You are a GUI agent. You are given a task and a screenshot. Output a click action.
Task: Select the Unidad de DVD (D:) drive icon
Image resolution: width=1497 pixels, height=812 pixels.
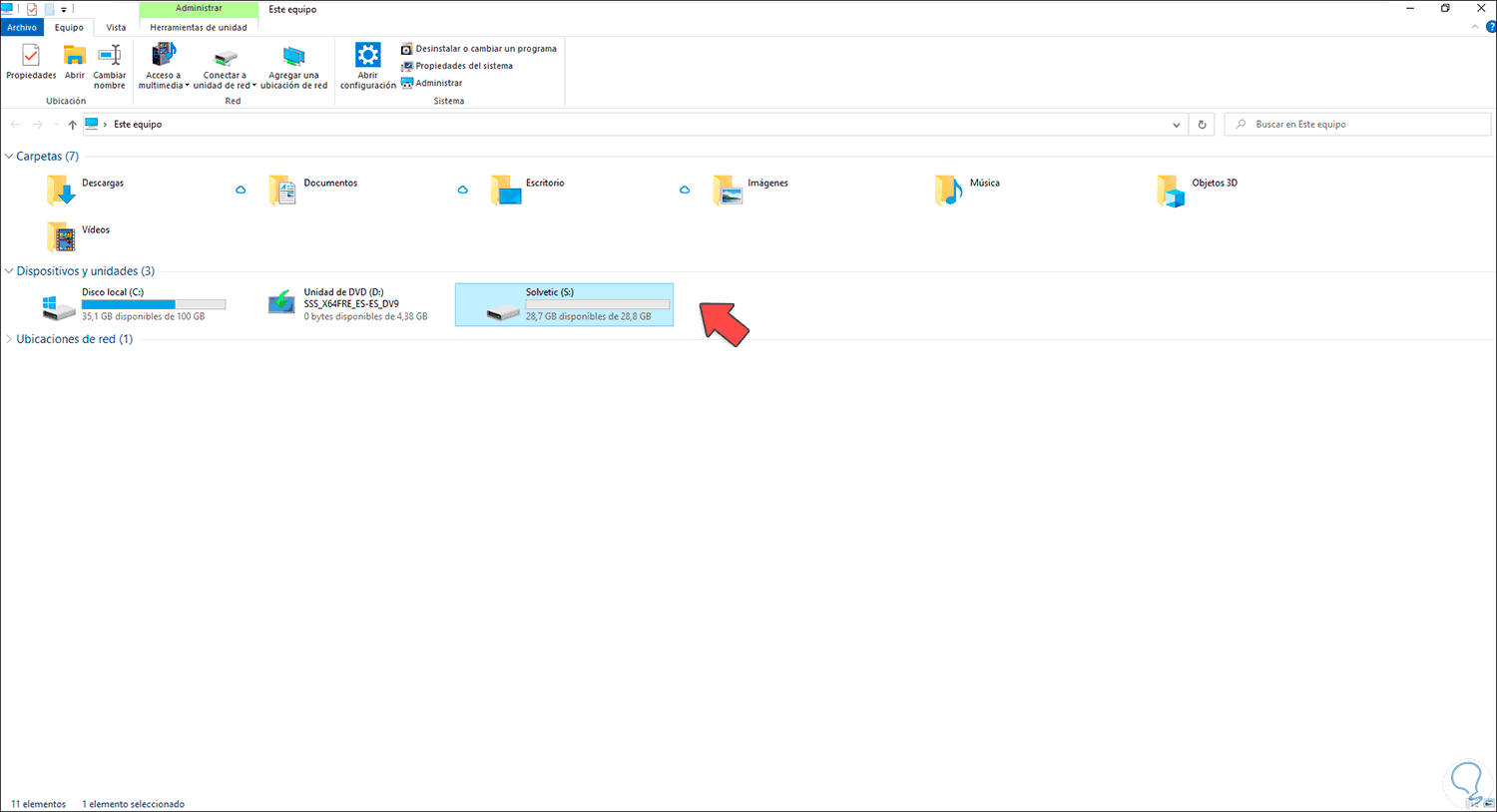pos(281,303)
